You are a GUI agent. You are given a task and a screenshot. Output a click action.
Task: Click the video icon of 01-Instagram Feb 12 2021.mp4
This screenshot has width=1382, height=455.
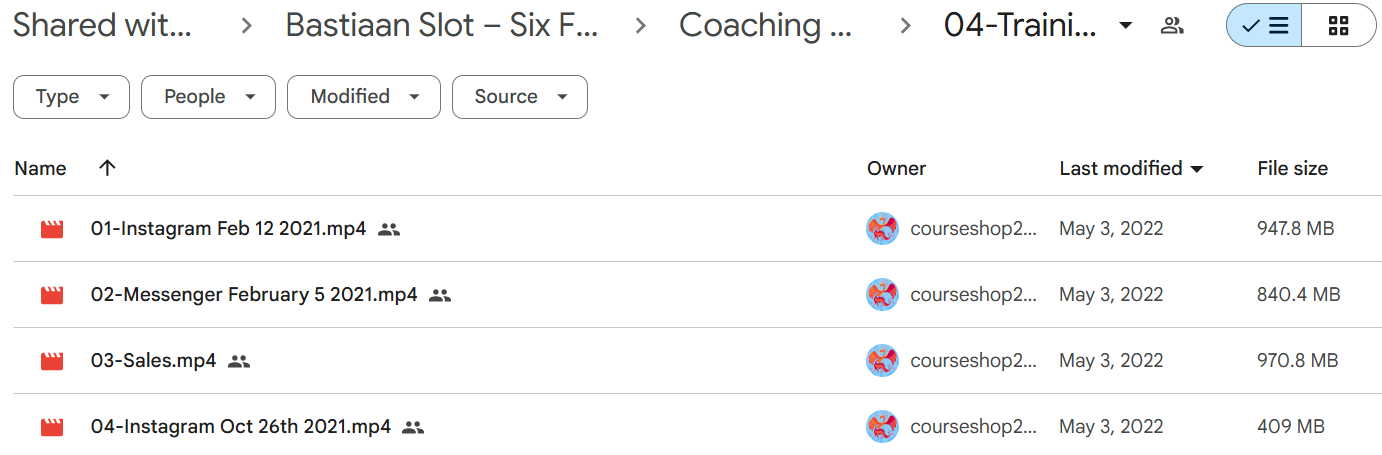[x=52, y=229]
